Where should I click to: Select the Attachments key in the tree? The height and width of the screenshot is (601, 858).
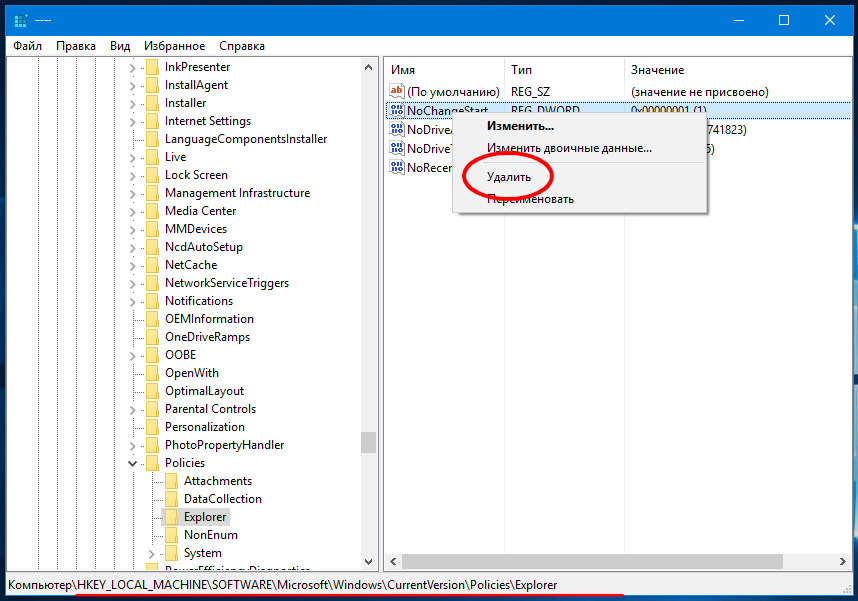tap(217, 481)
